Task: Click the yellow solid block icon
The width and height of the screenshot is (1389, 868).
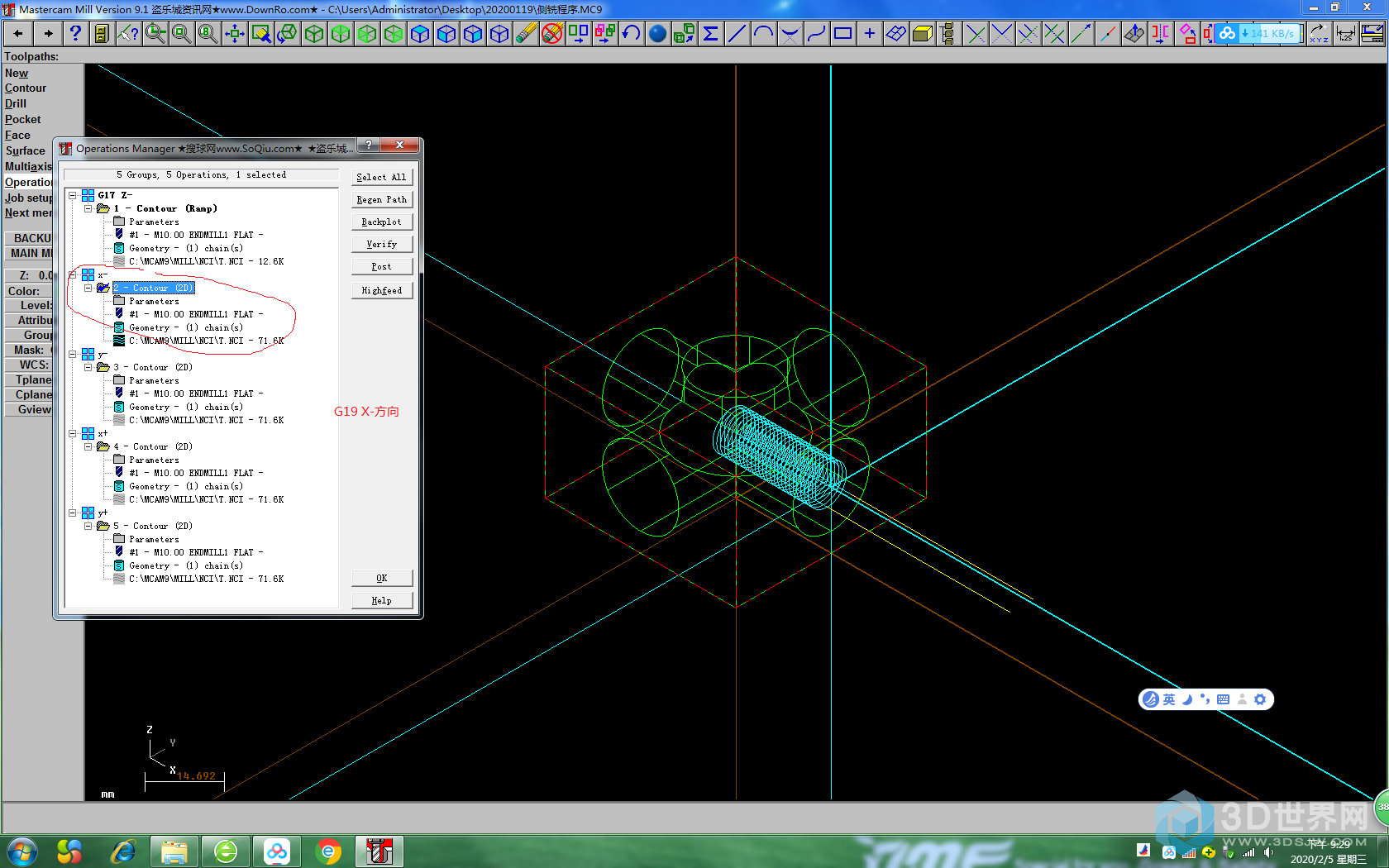Action: (x=922, y=33)
